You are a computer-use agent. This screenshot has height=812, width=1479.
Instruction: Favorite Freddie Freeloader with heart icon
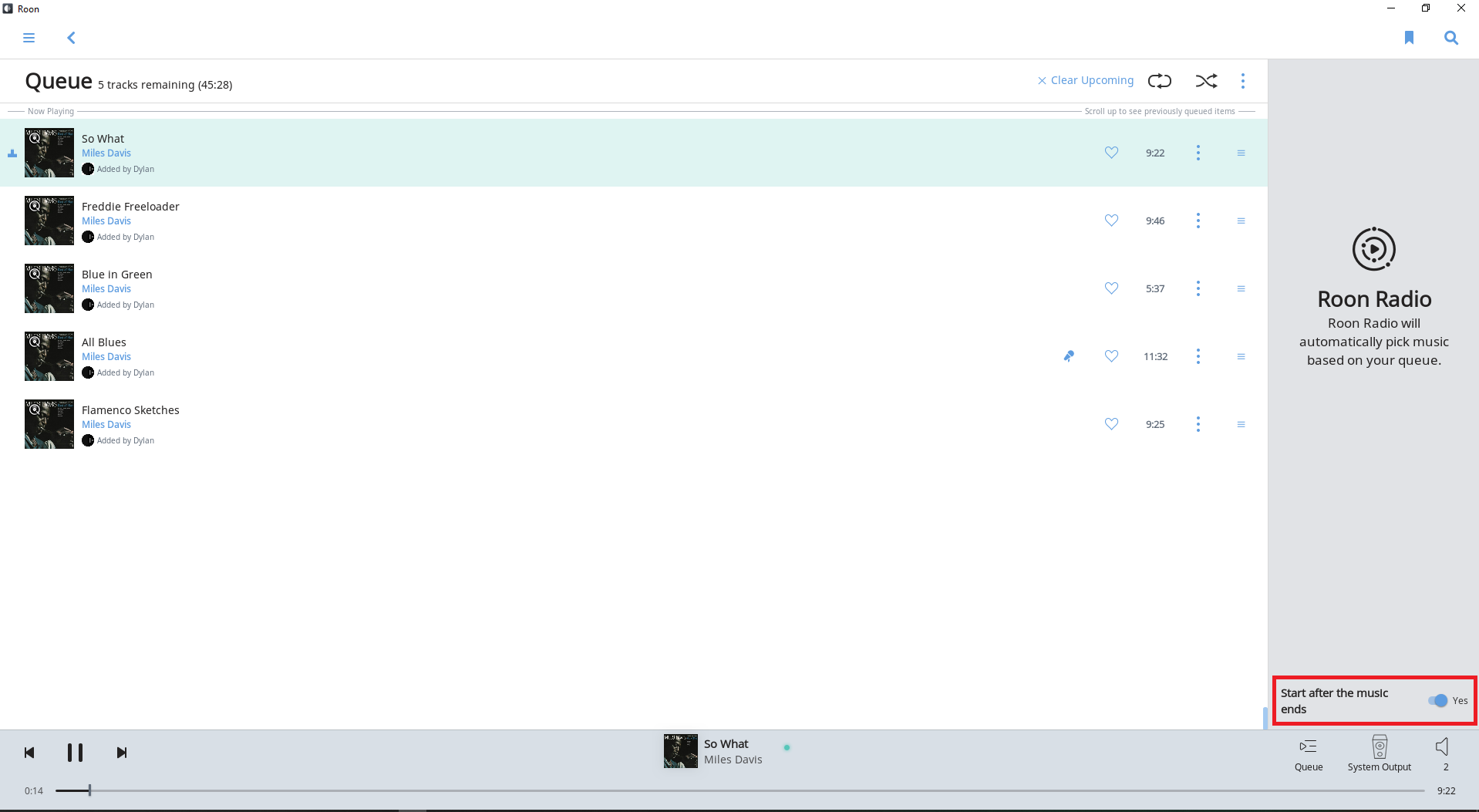click(x=1111, y=221)
